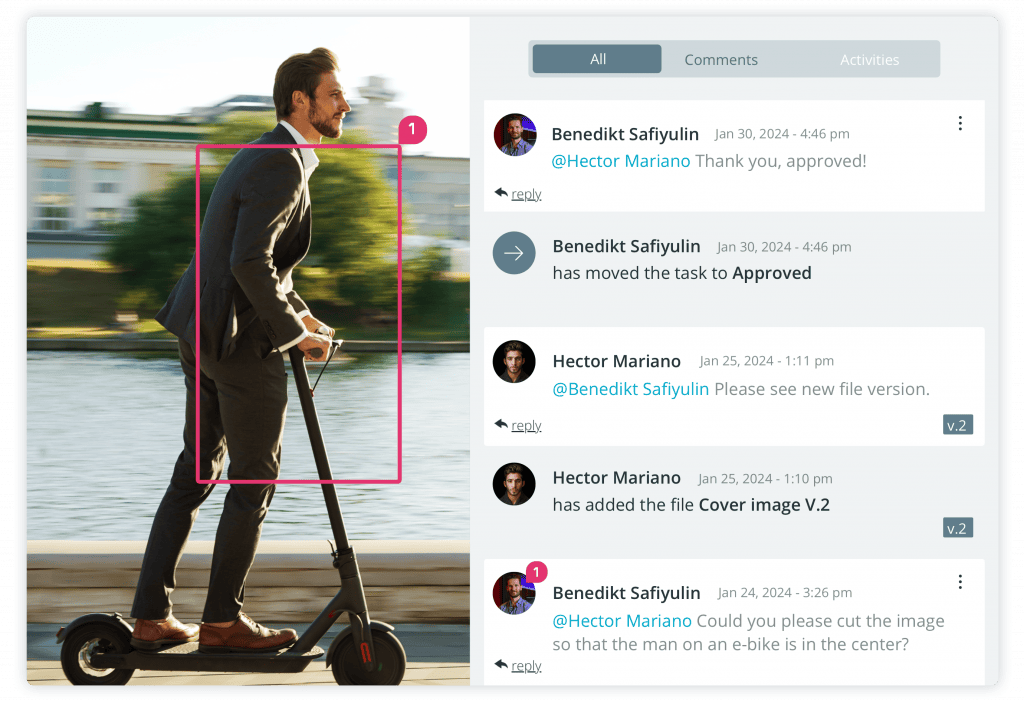The image size is (1024, 701).
Task: Select the All filter tab
Action: click(x=596, y=58)
